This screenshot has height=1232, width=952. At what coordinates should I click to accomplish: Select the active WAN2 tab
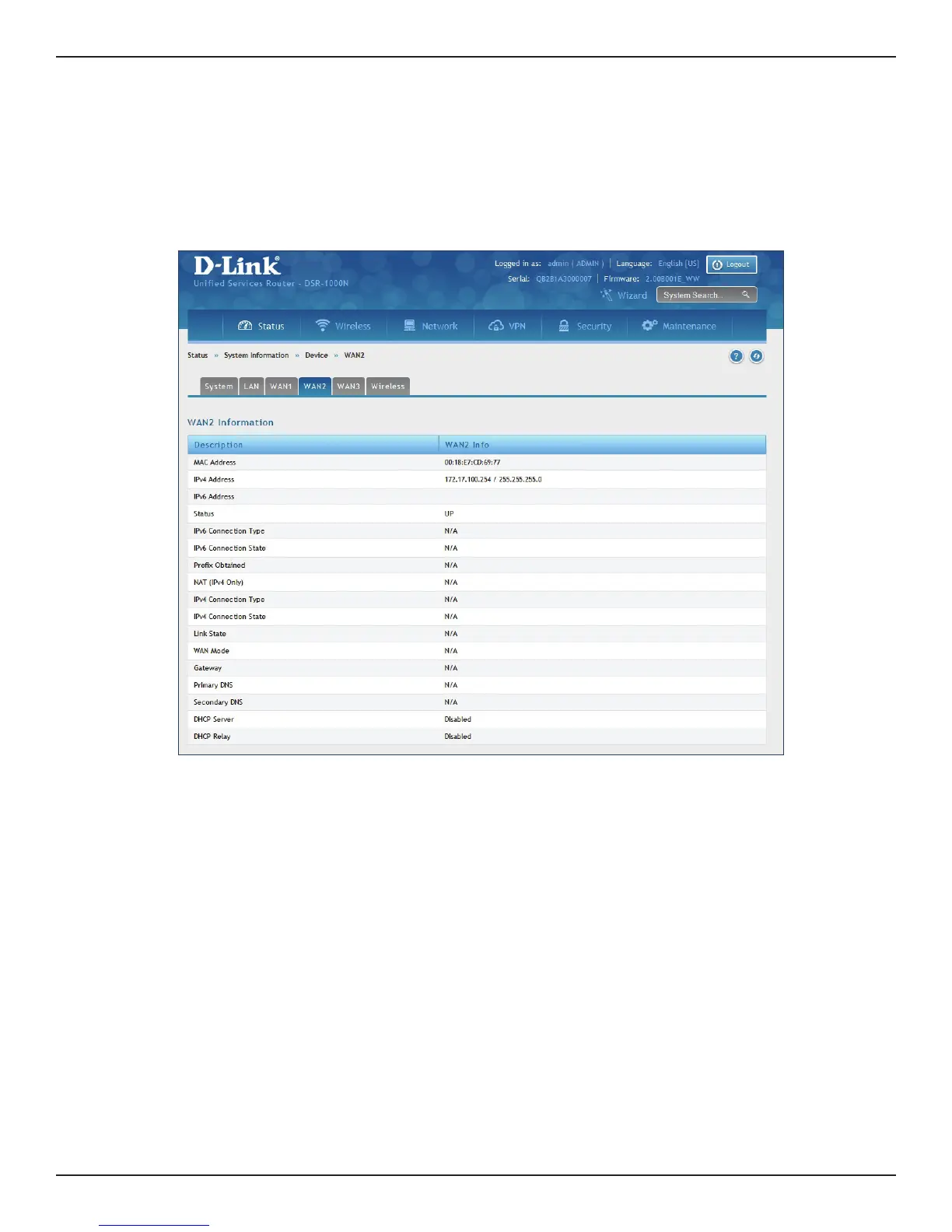tap(315, 387)
